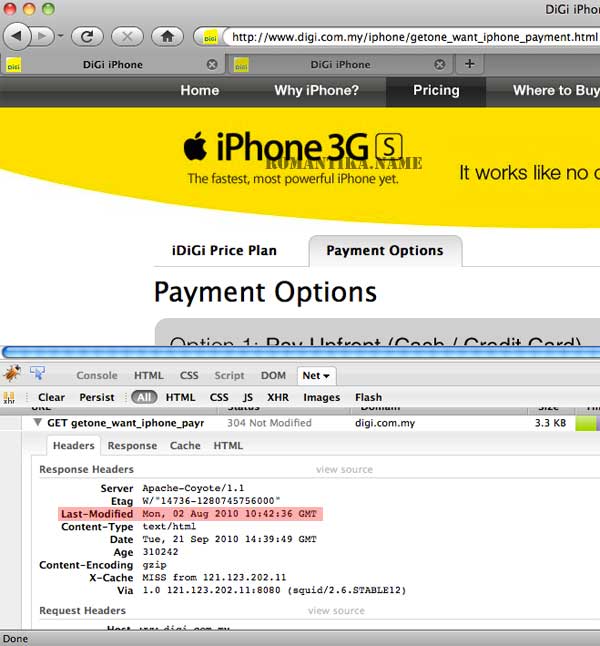This screenshot has height=646, width=600.
Task: Select the HTML sub-tab of the request
Action: pyautogui.click(x=228, y=445)
